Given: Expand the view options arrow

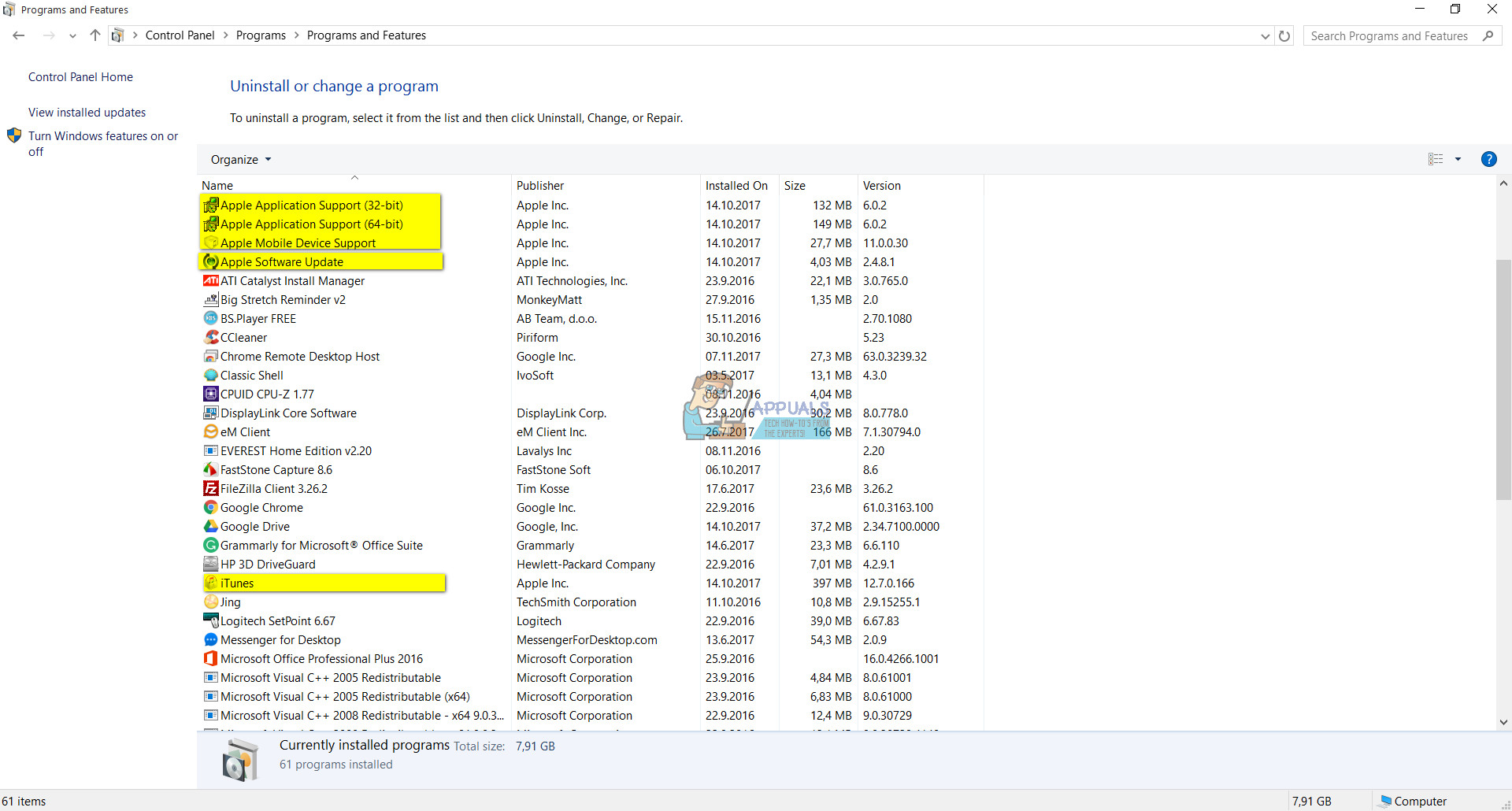Looking at the screenshot, I should (x=1458, y=160).
